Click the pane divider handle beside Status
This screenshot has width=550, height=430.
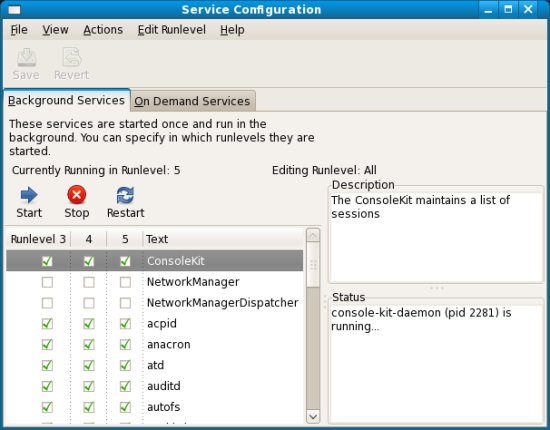(324, 302)
